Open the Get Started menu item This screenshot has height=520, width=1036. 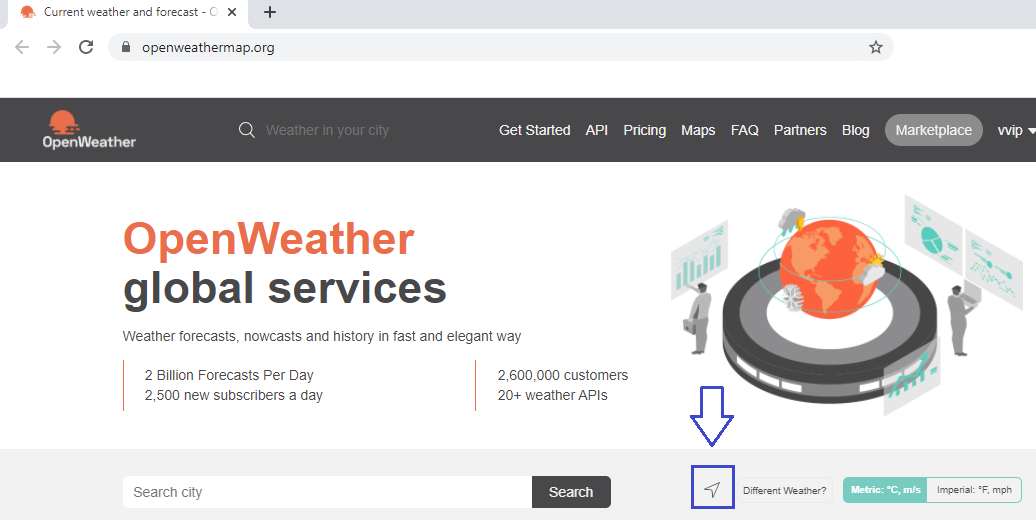[x=535, y=130]
